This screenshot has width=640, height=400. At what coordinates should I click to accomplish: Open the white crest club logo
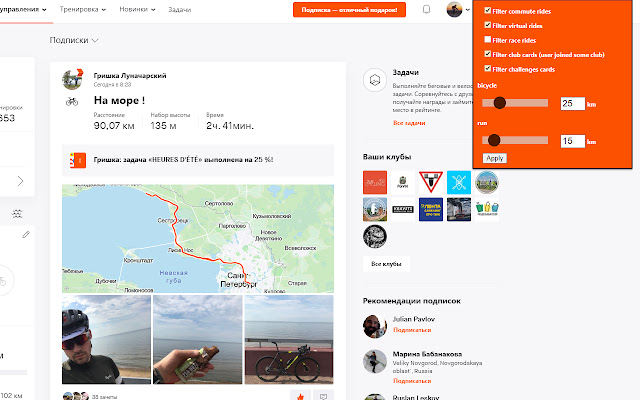click(x=403, y=182)
